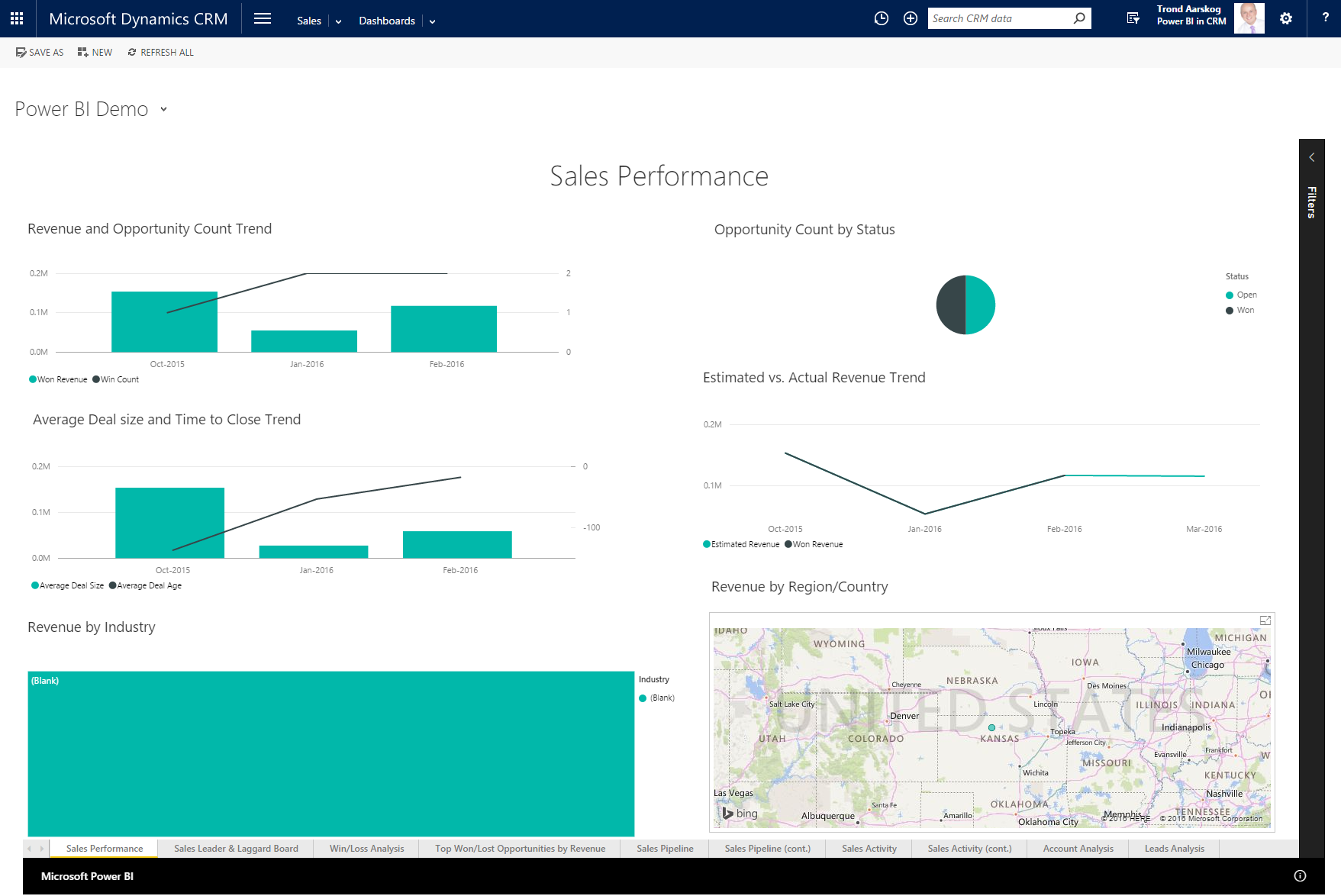Viewport: 1341px width, 896px height.
Task: Select the Sales Performance tab
Action: pyautogui.click(x=105, y=849)
